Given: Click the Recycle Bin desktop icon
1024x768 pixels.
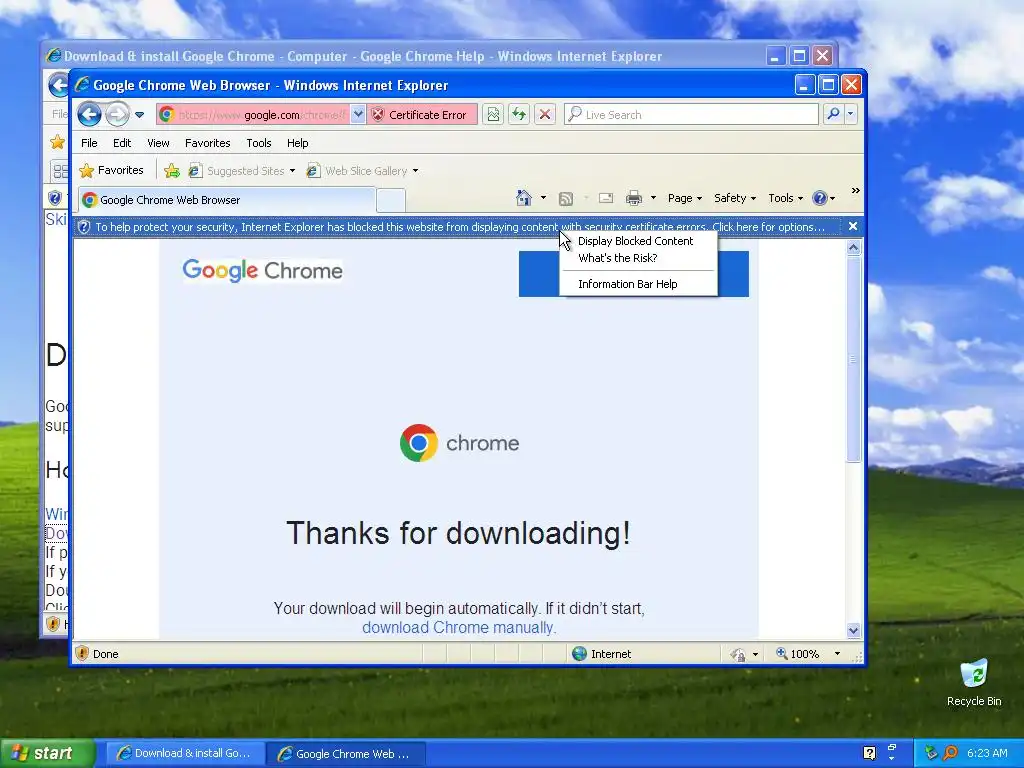Looking at the screenshot, I should coord(974,684).
